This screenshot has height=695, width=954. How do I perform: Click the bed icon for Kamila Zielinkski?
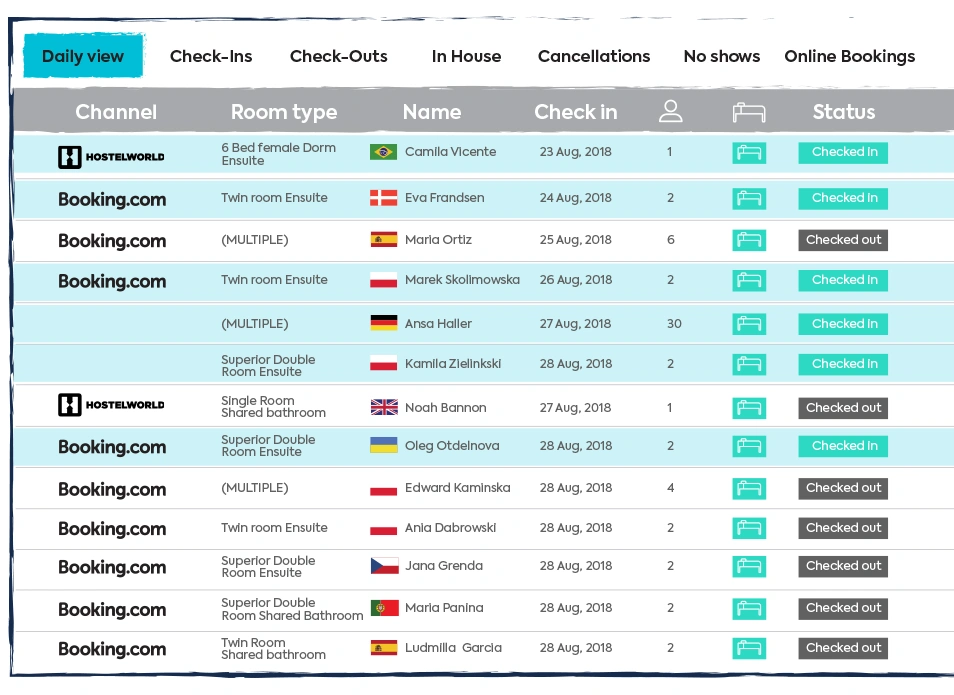pyautogui.click(x=749, y=365)
